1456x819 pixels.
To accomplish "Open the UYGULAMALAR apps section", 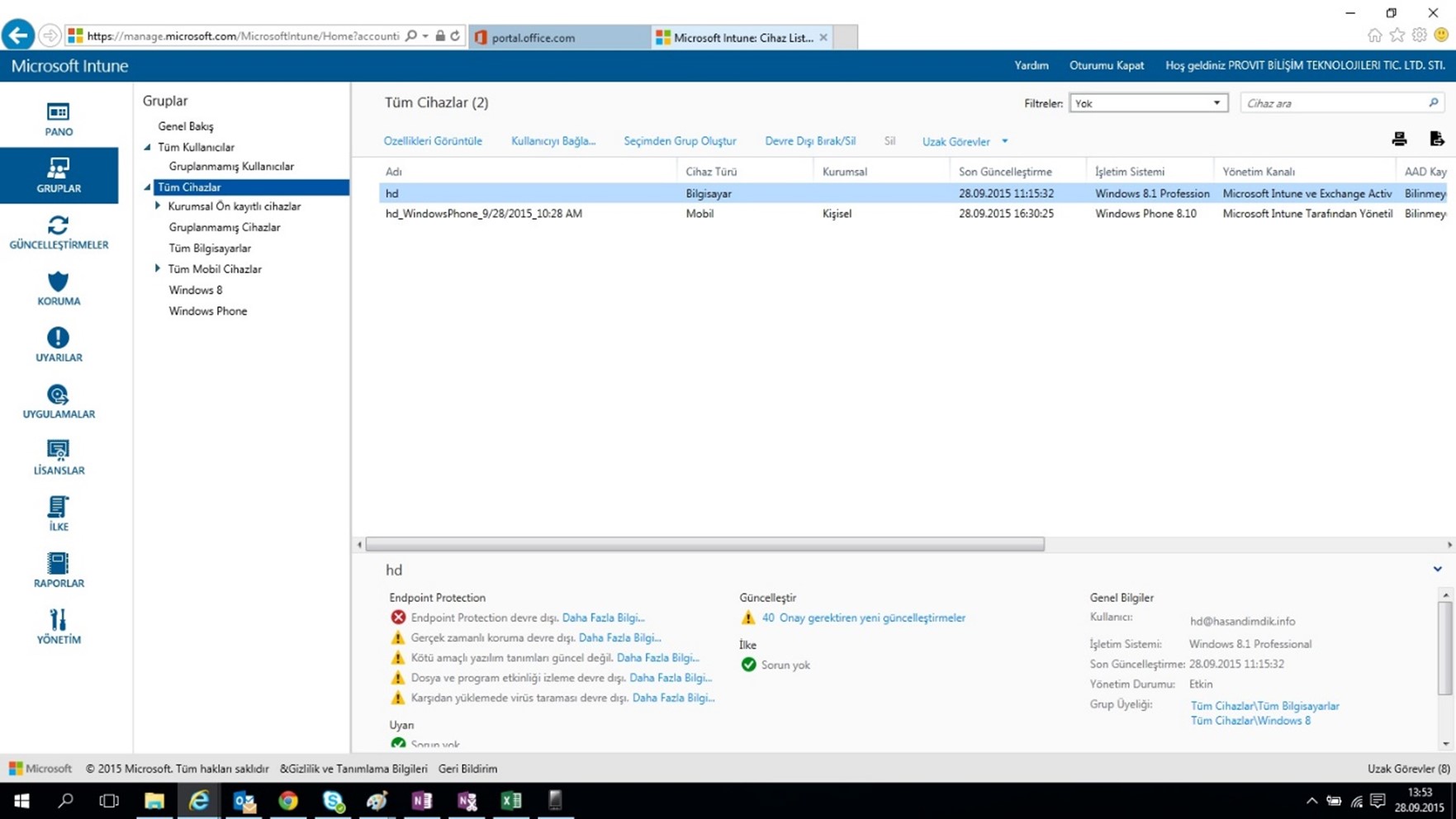I will point(58,401).
